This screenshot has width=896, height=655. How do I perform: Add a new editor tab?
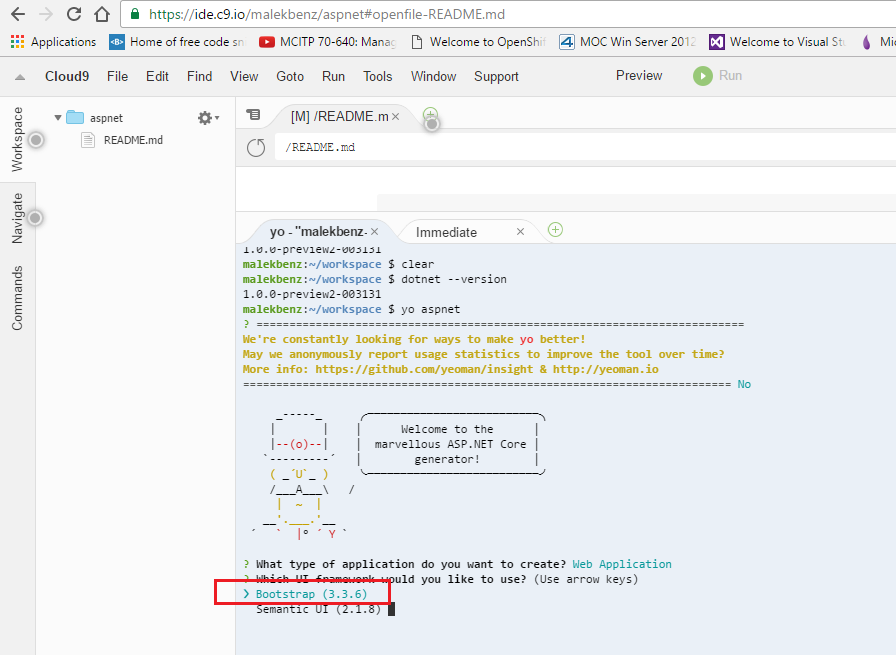coord(430,115)
